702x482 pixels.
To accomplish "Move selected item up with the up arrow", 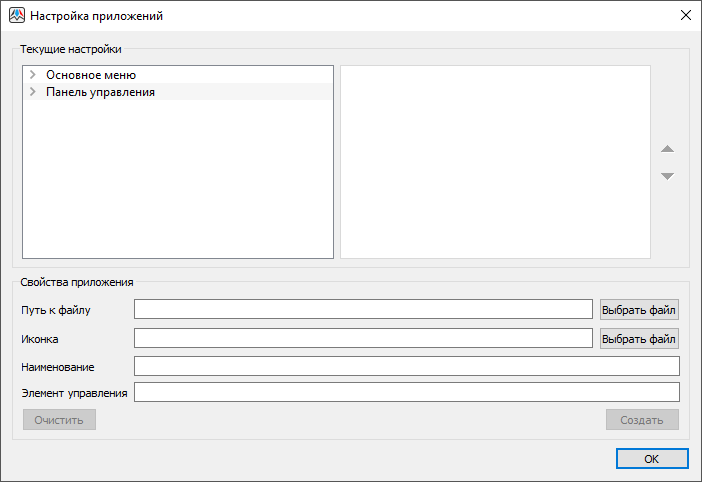I will [667, 149].
